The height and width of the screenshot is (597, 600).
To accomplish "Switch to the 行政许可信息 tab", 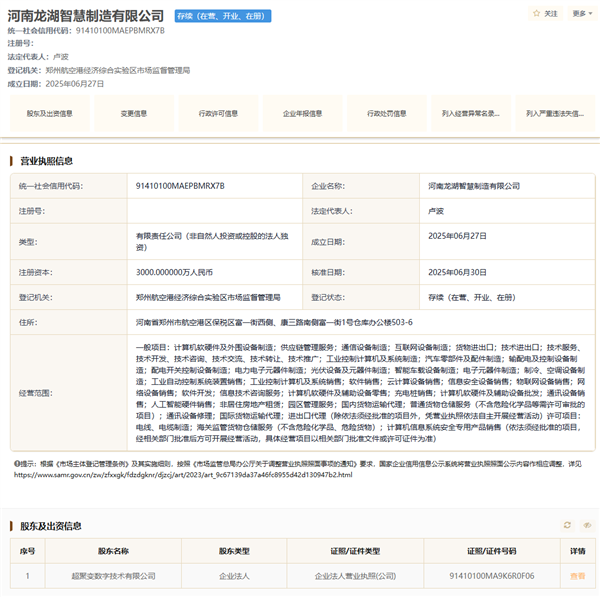I will click(218, 113).
